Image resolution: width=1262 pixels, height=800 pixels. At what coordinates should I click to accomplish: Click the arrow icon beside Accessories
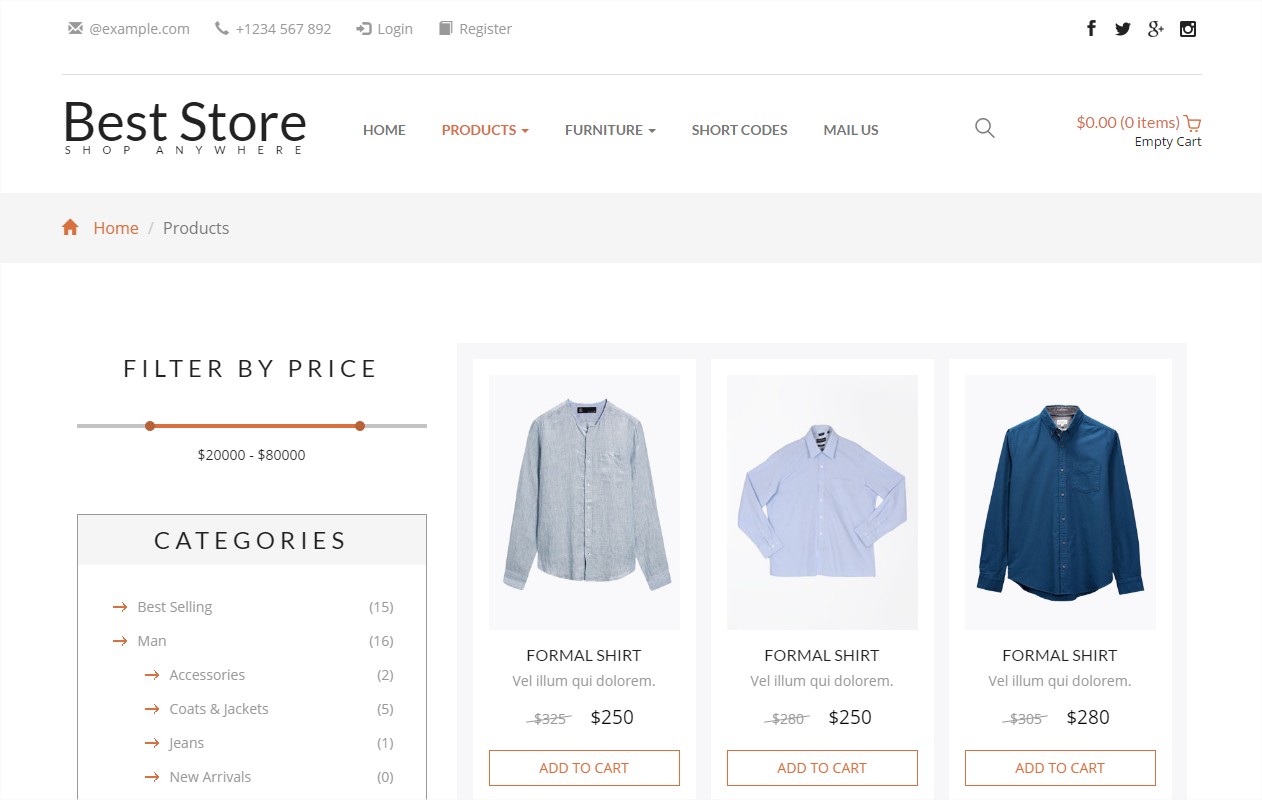point(152,675)
